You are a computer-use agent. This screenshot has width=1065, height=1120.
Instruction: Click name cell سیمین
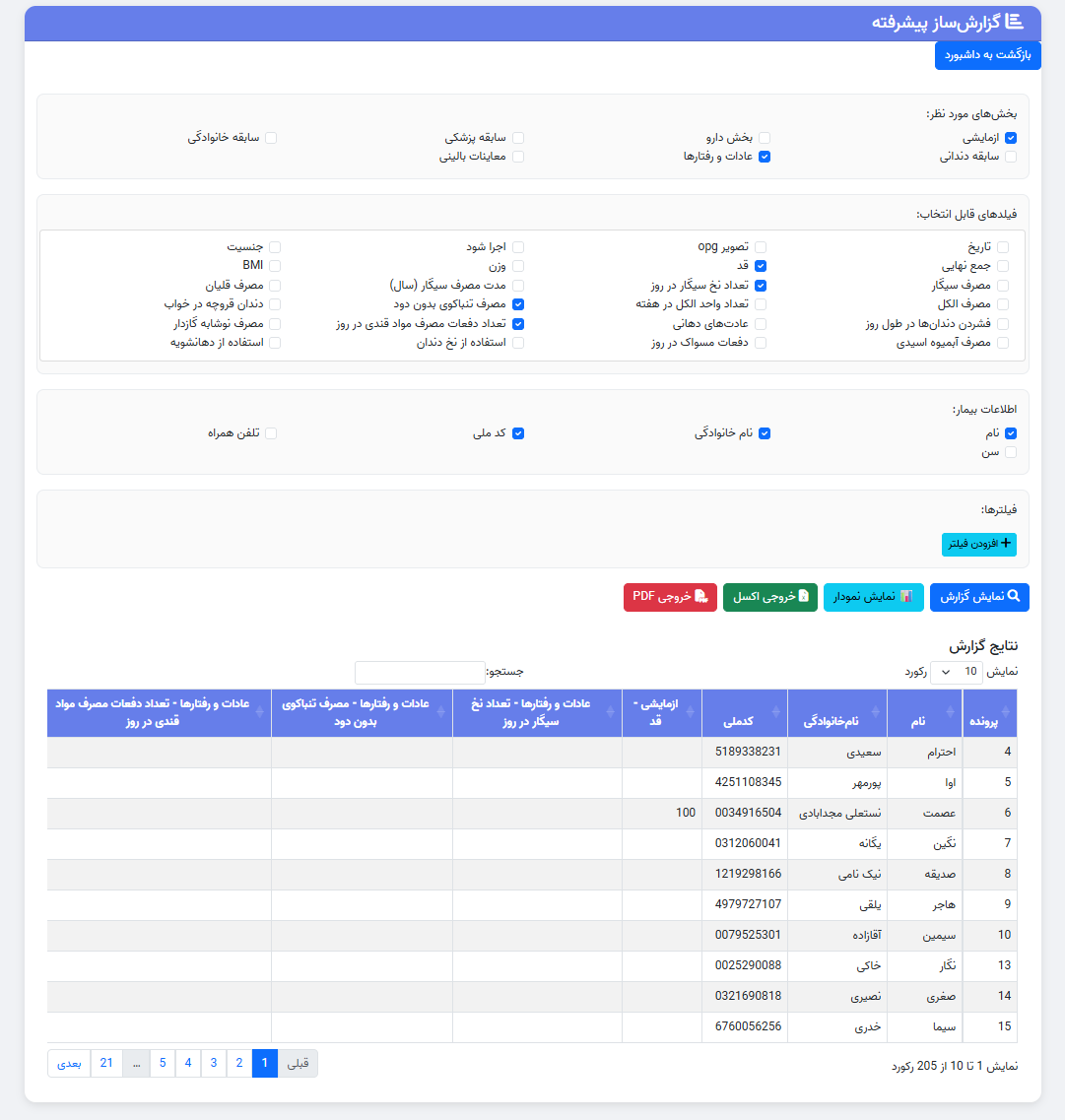click(925, 935)
